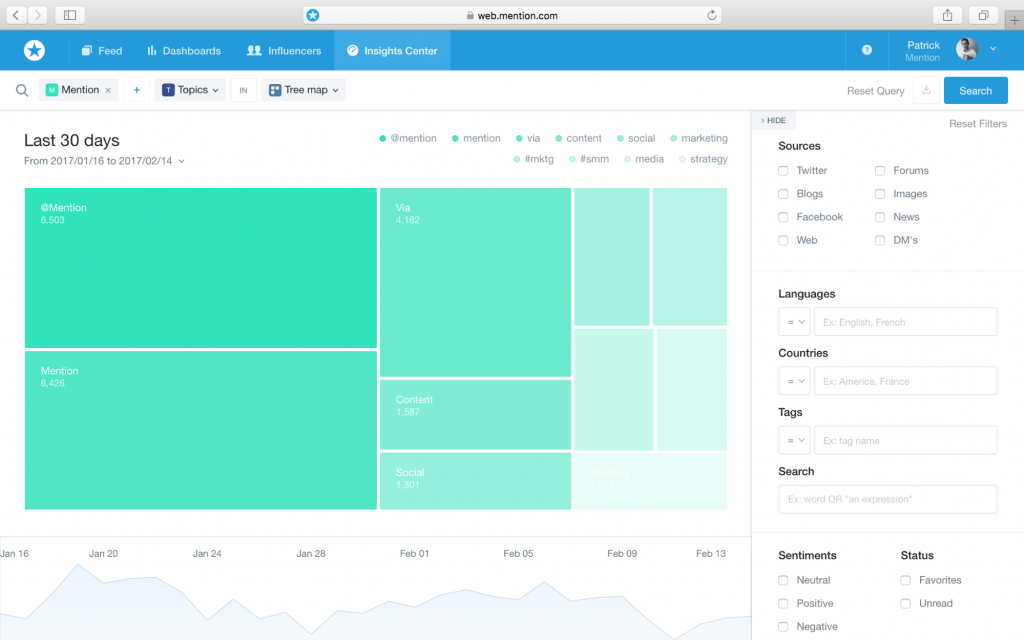Image resolution: width=1024 pixels, height=640 pixels.
Task: Check the Unread status
Action: tap(905, 603)
